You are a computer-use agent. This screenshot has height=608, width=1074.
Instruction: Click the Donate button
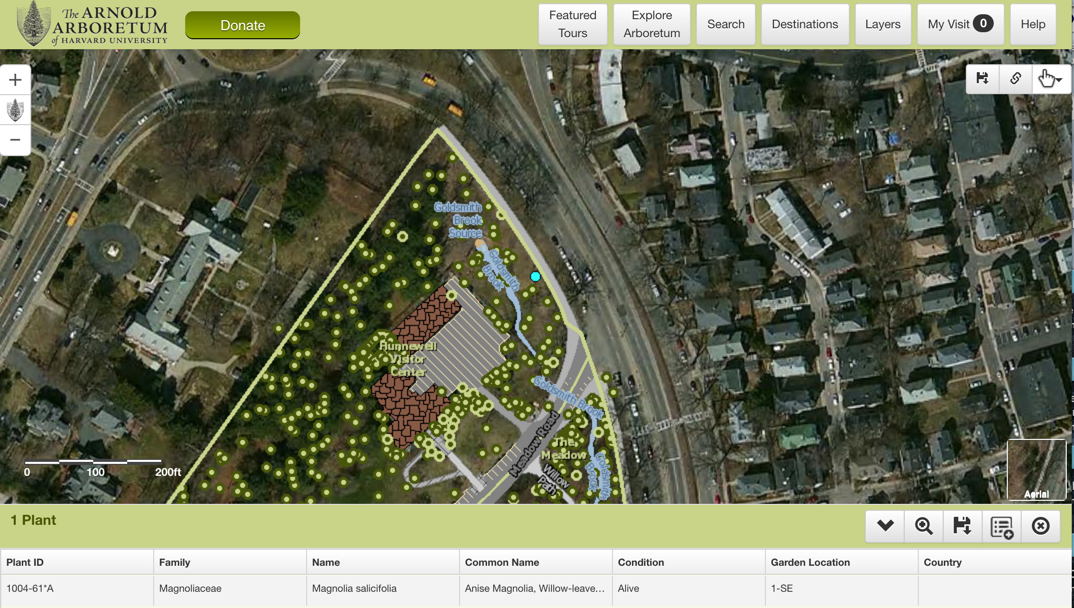242,25
